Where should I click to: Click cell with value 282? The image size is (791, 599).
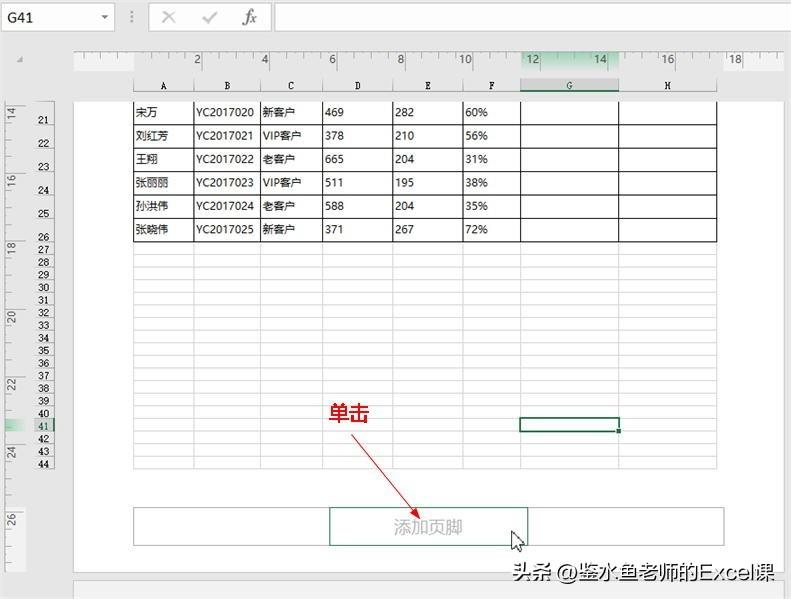tap(428, 113)
